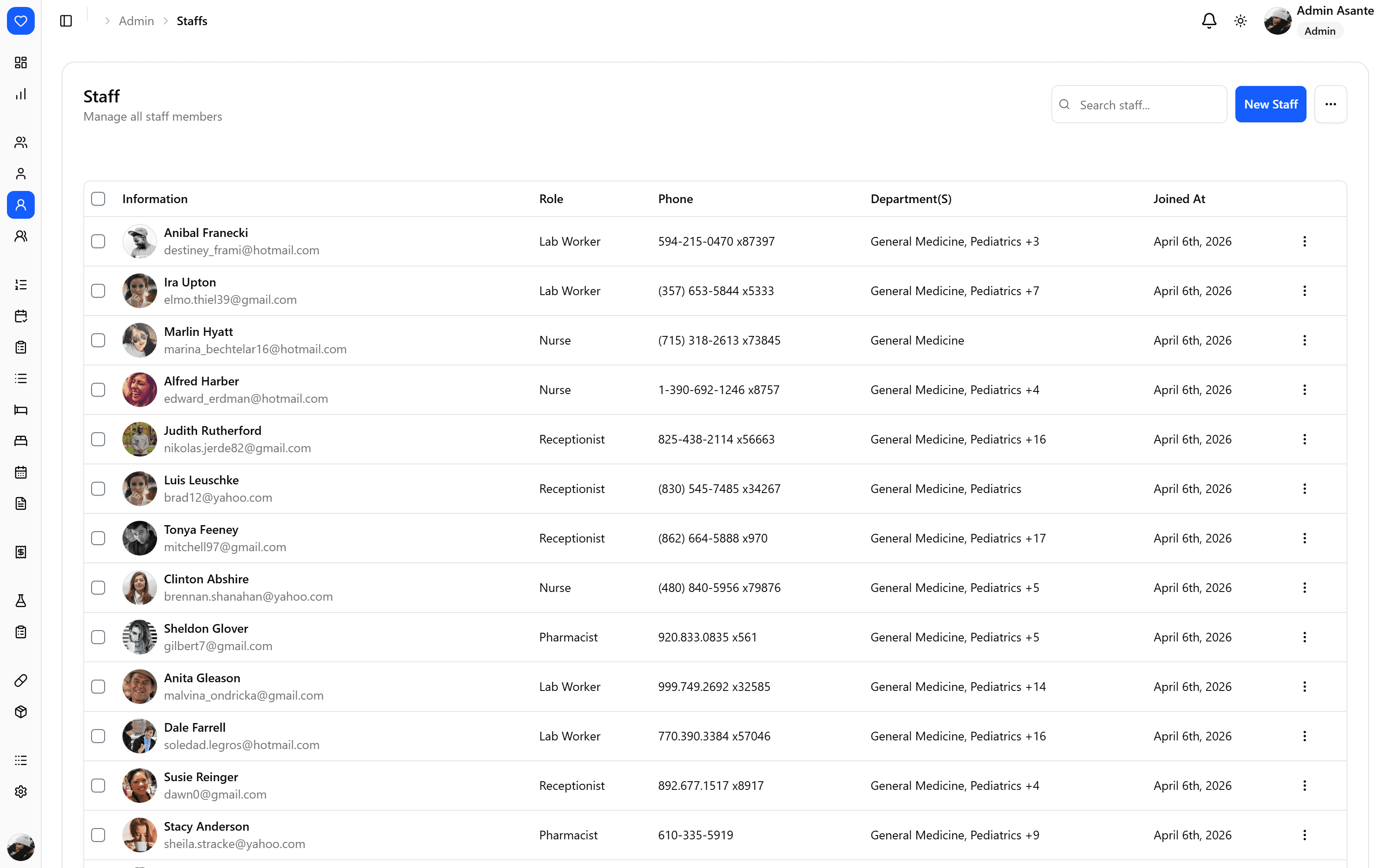
Task: Click the user avatar at sidebar bottom
Action: [21, 847]
